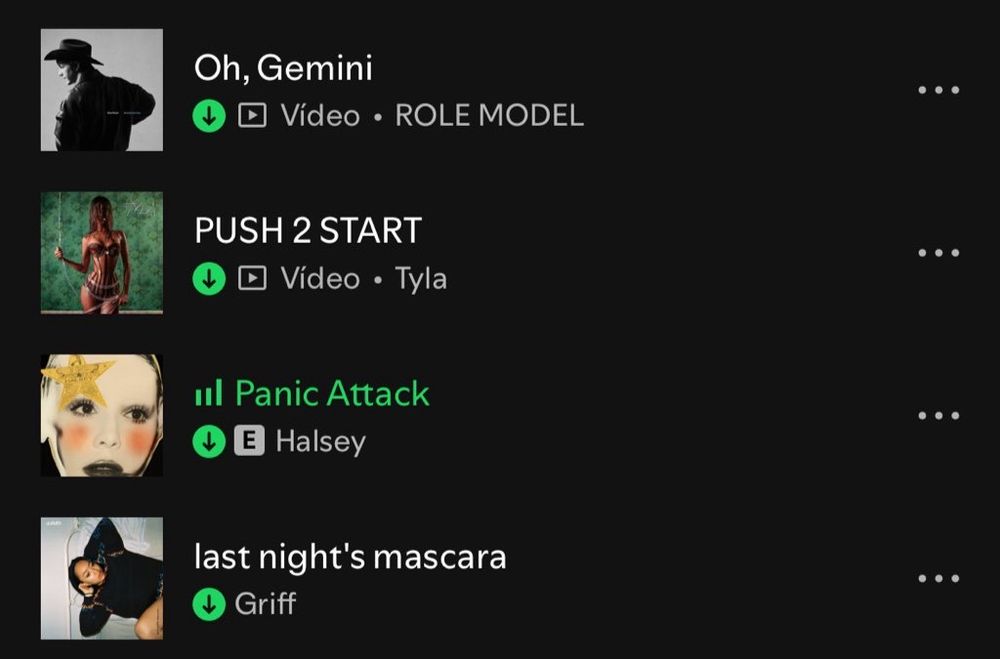The height and width of the screenshot is (659, 1000).
Task: Expand options menu for Panic Attack
Action: [x=938, y=415]
